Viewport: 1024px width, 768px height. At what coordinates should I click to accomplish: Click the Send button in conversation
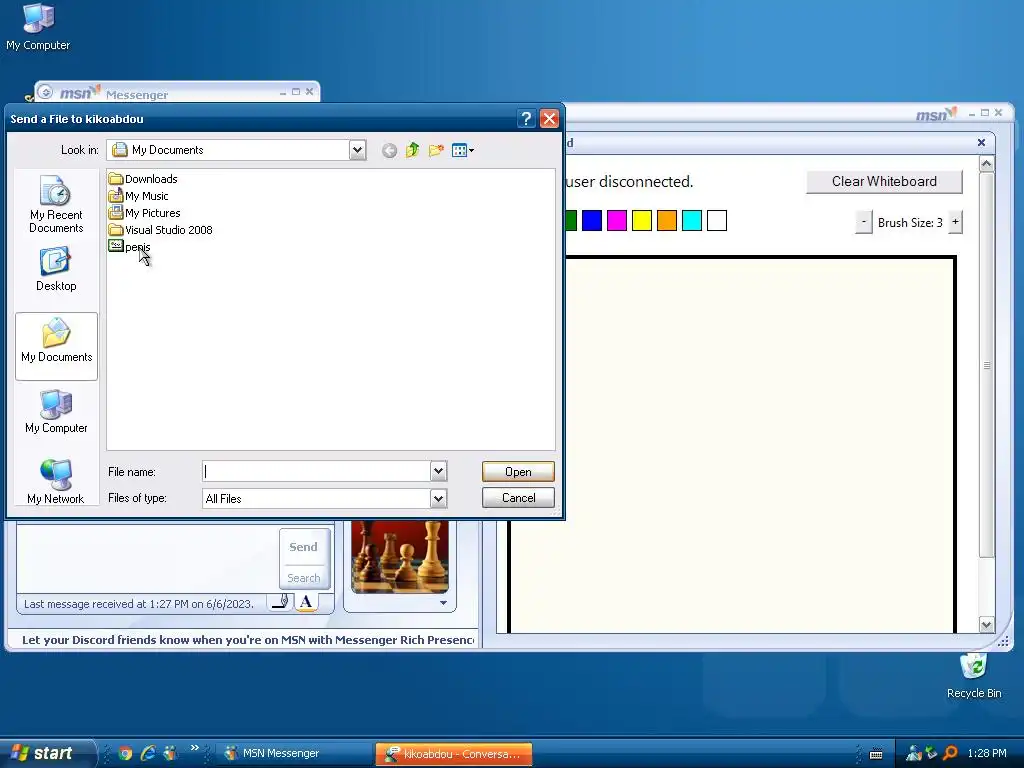coord(304,547)
